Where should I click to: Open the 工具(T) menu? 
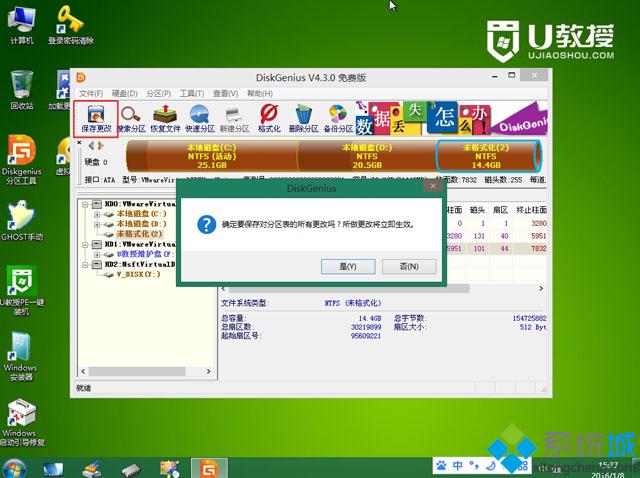192,93
